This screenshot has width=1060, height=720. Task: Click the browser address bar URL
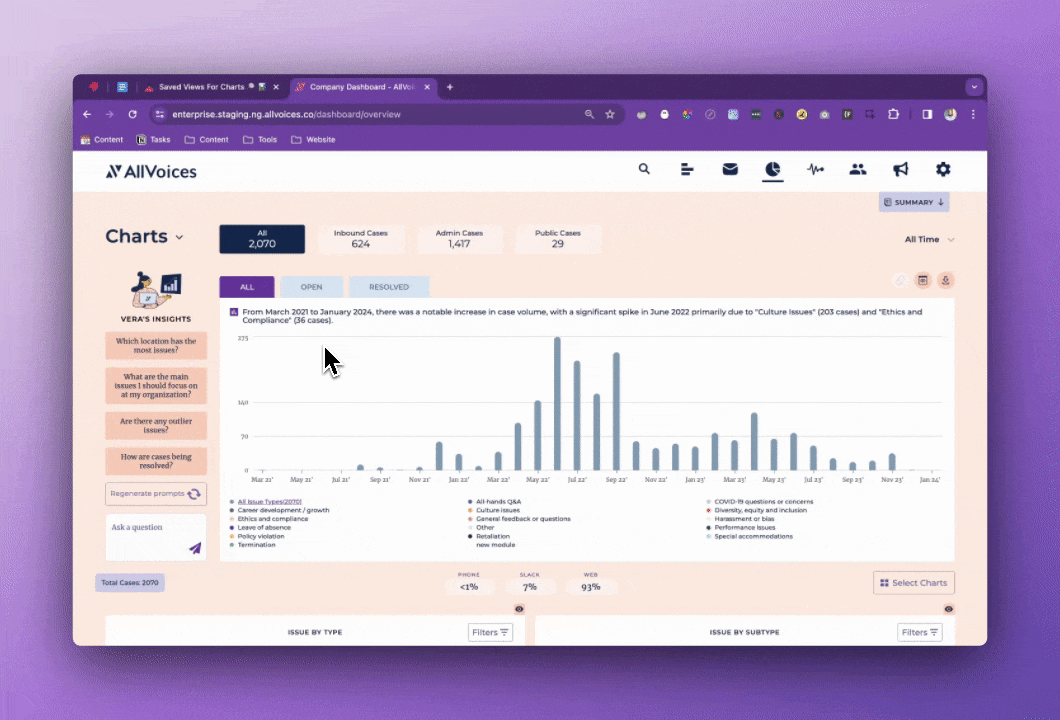287,114
